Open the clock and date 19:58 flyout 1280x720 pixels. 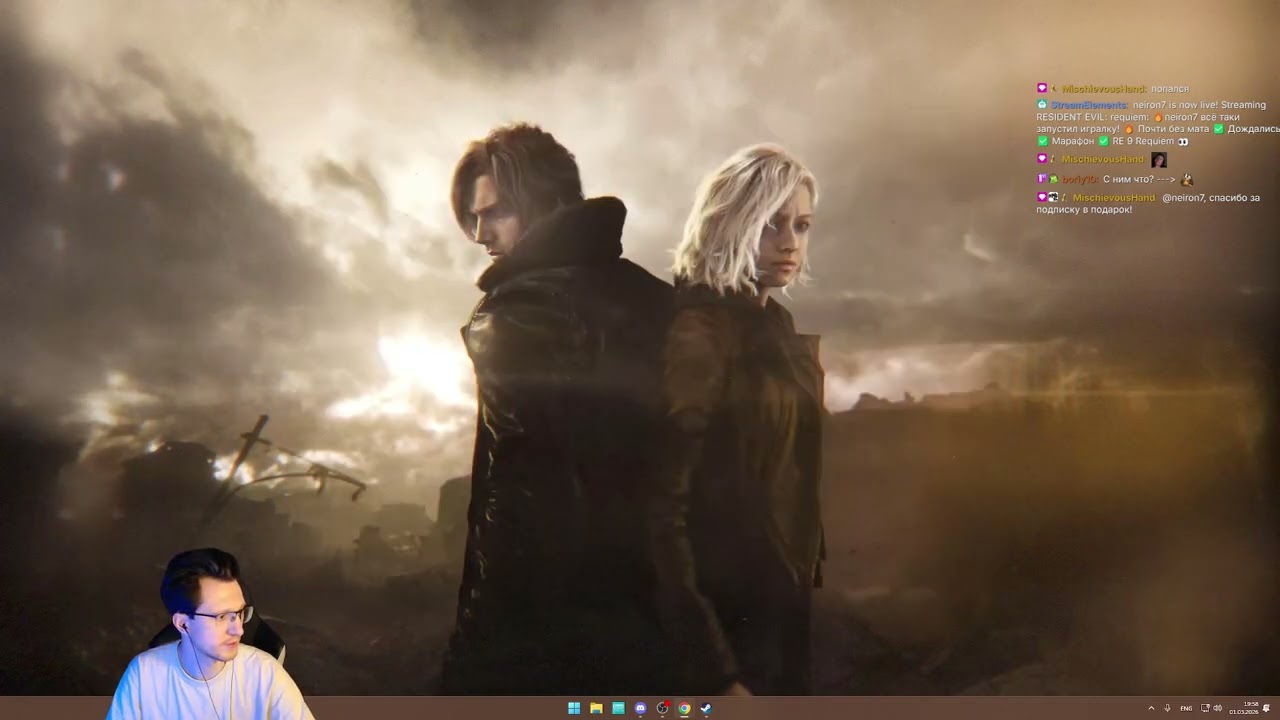(1244, 708)
